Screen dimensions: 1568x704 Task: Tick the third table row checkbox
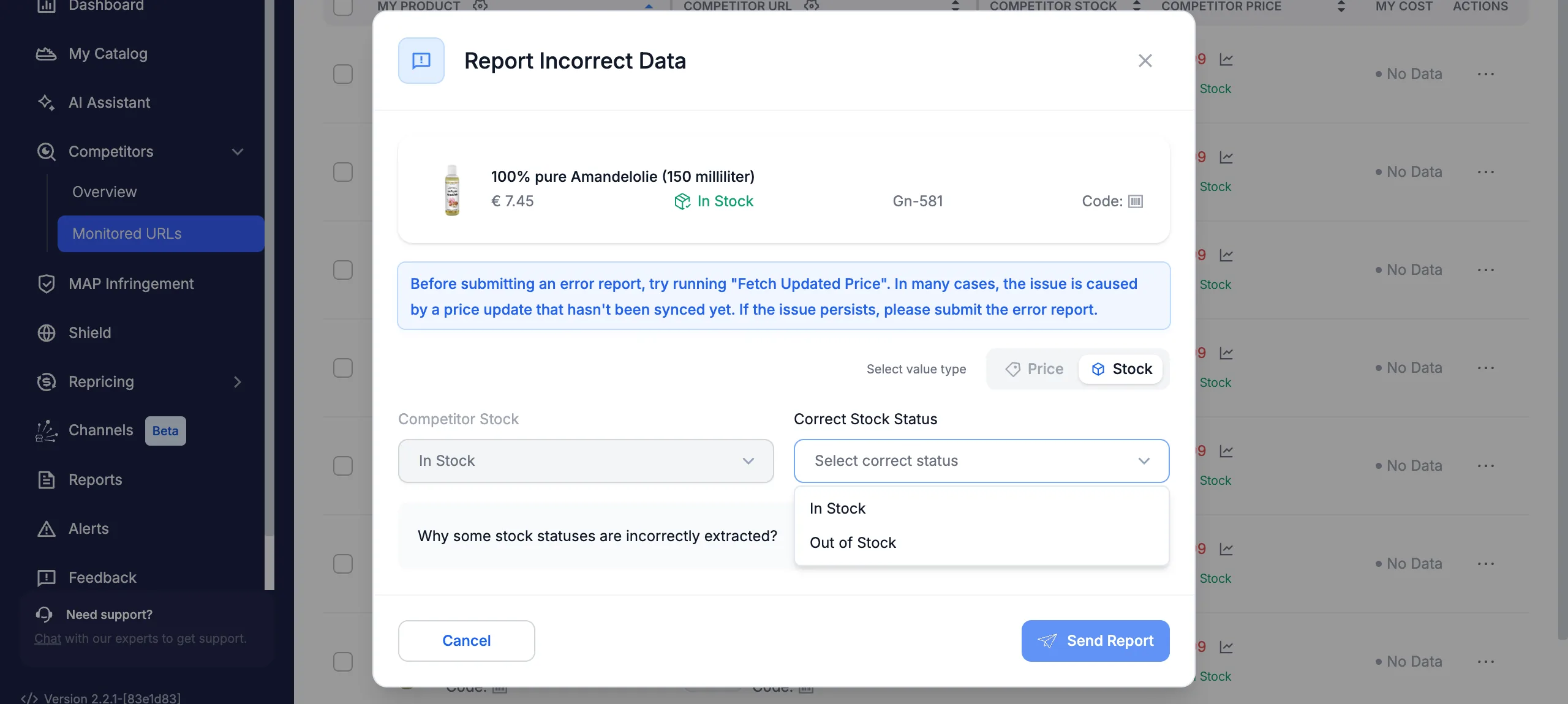pos(343,270)
